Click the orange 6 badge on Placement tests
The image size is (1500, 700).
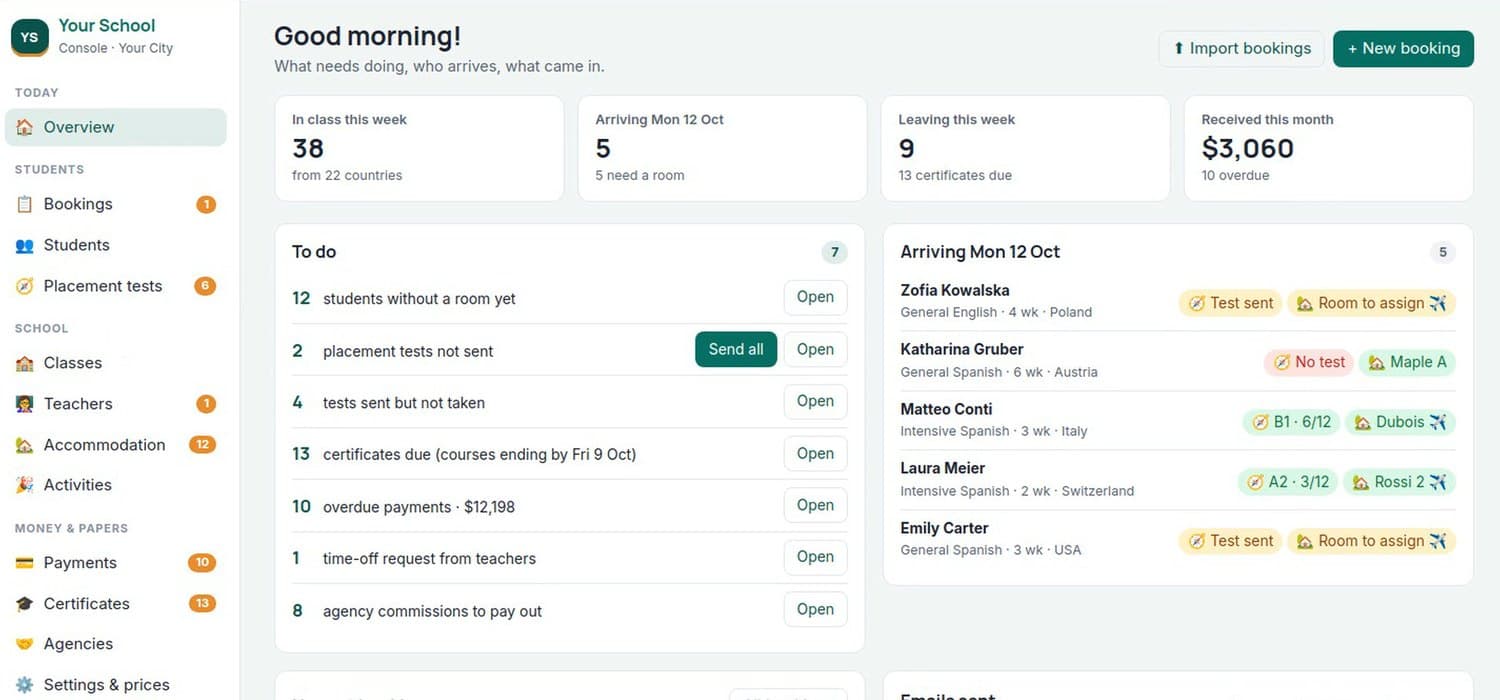point(205,286)
